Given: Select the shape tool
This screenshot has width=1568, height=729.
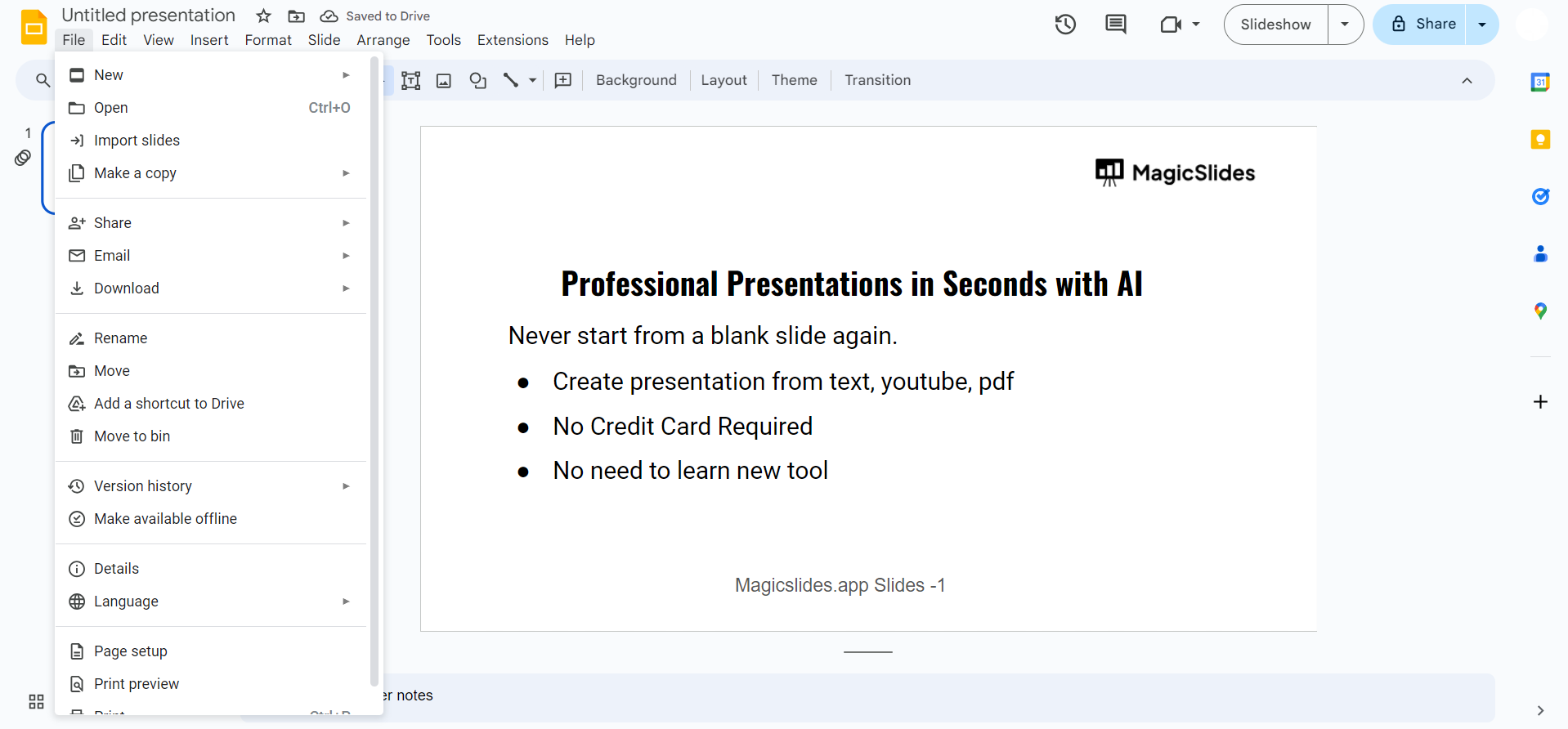Looking at the screenshot, I should (478, 80).
